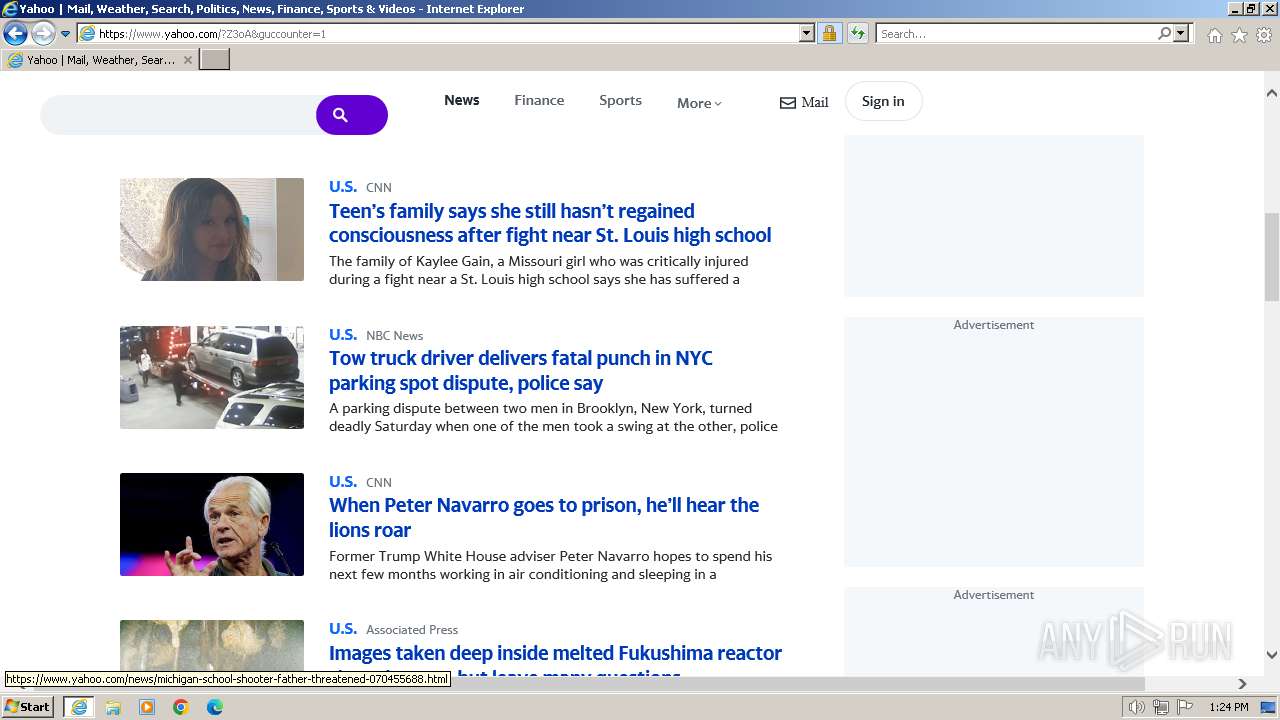1280x720 pixels.
Task: Click the magnifier search icon in toolbar
Action: point(1164,34)
